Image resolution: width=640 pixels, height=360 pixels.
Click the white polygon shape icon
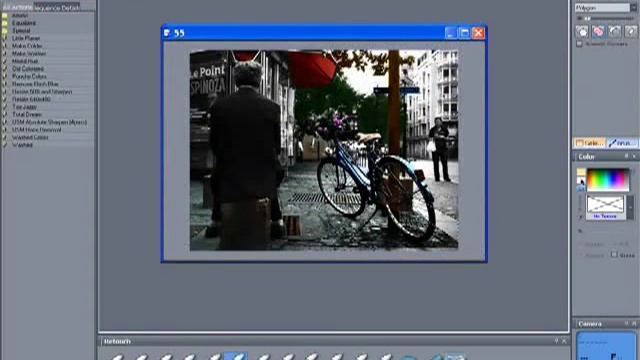click(x=582, y=31)
